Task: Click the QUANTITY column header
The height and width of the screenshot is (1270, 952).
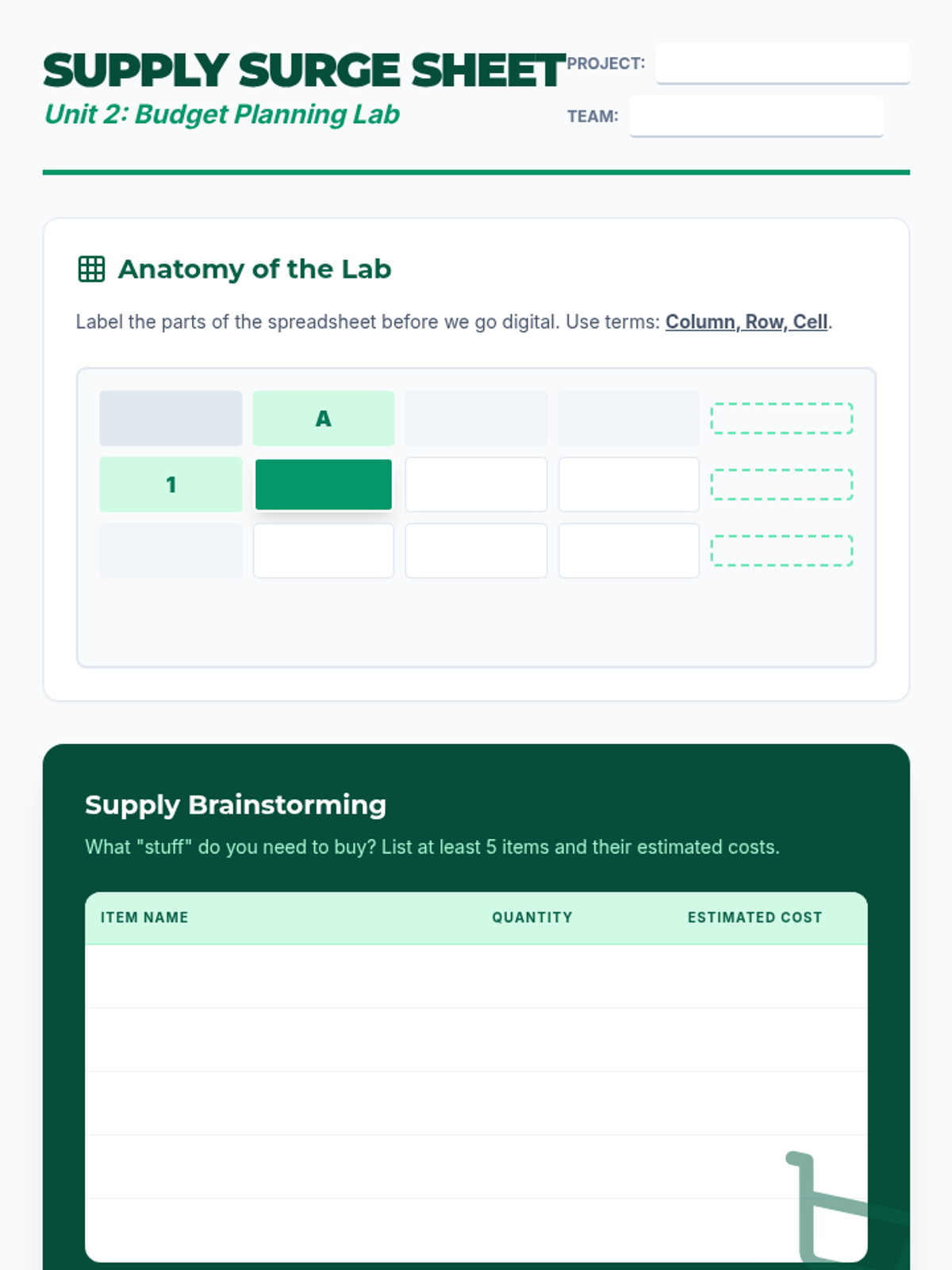Action: [532, 918]
